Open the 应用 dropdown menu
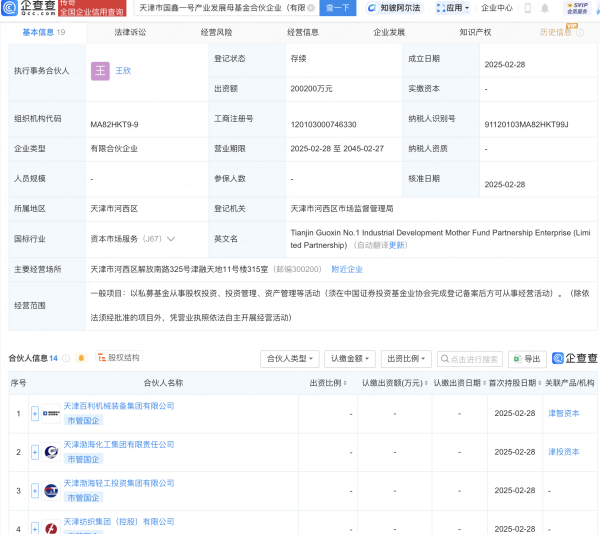The height and width of the screenshot is (534, 600). click(453, 8)
